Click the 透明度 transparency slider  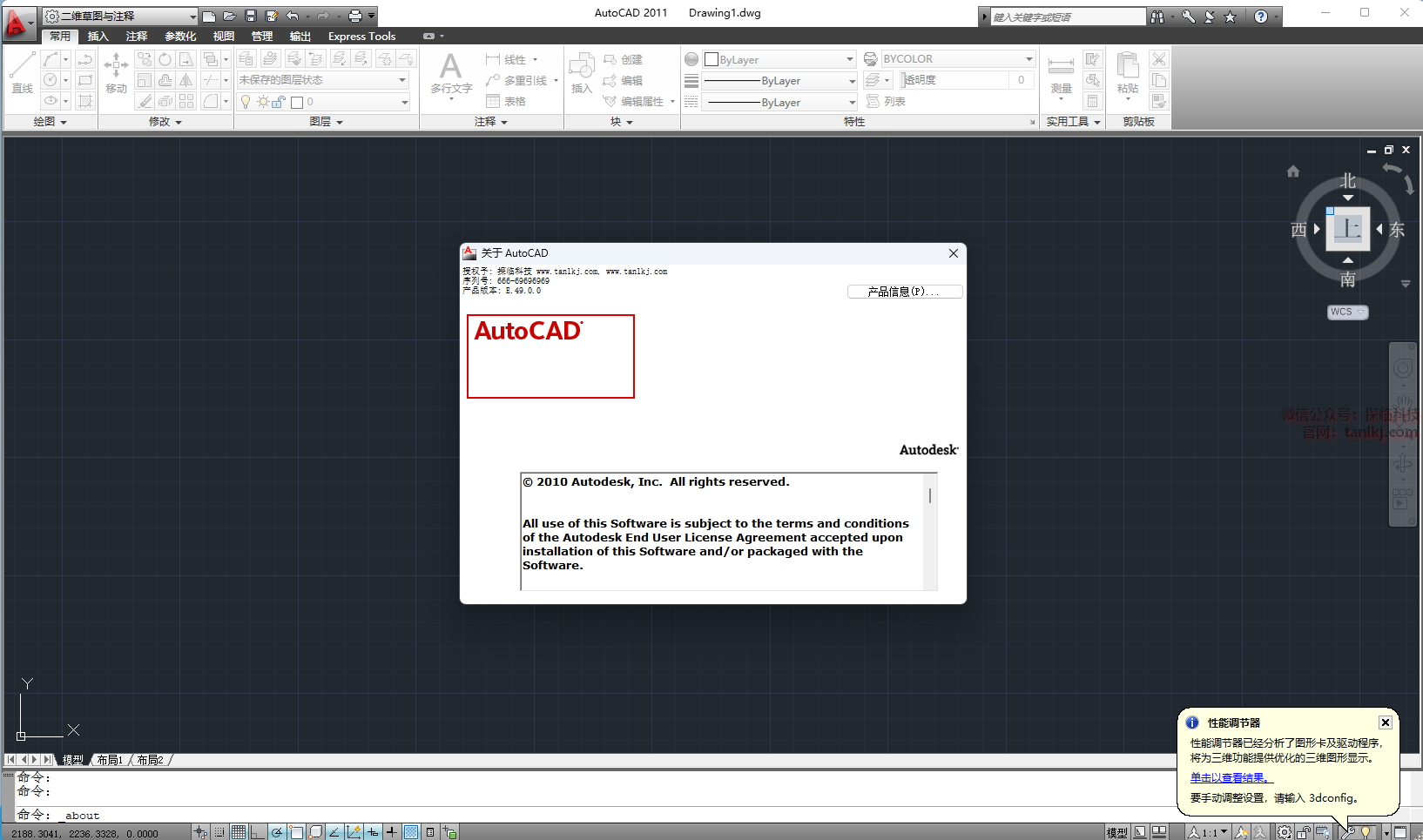pyautogui.click(x=955, y=80)
